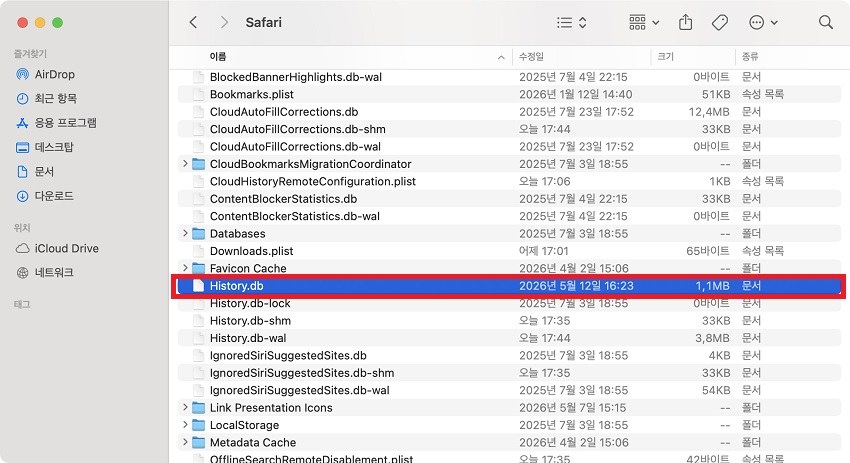Click the 12,4MB size value
The height and width of the screenshot is (463, 850).
[709, 112]
